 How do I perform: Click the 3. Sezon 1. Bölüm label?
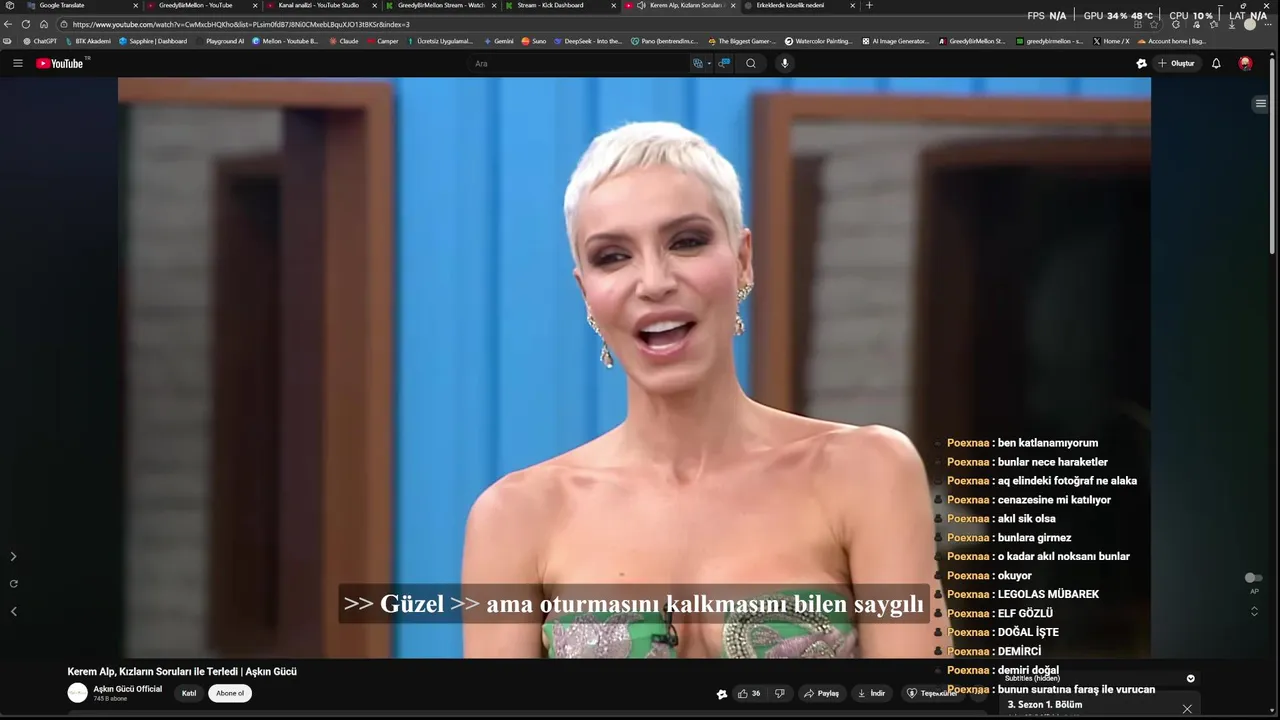point(1045,704)
